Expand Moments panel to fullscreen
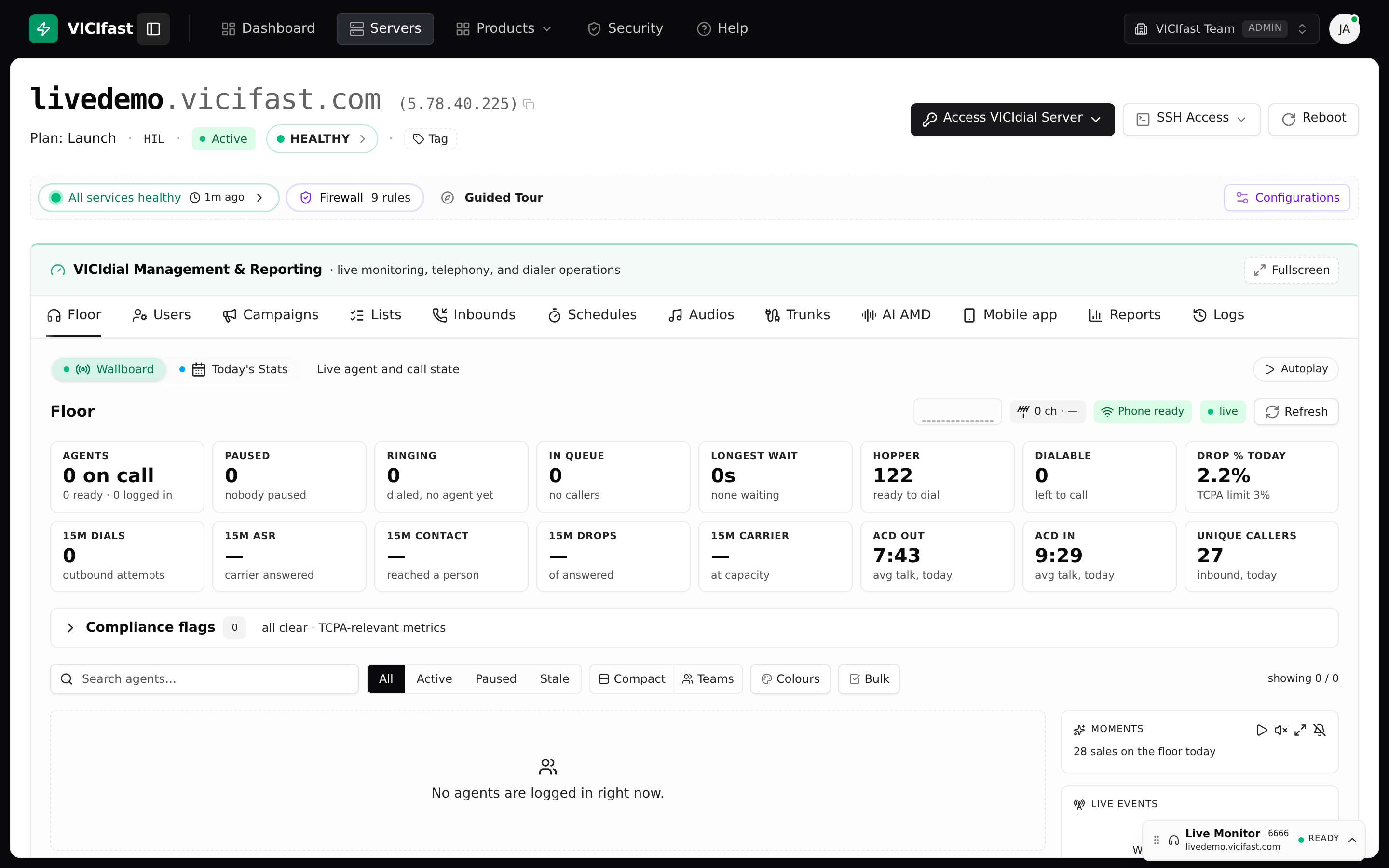The image size is (1389, 868). (1300, 730)
